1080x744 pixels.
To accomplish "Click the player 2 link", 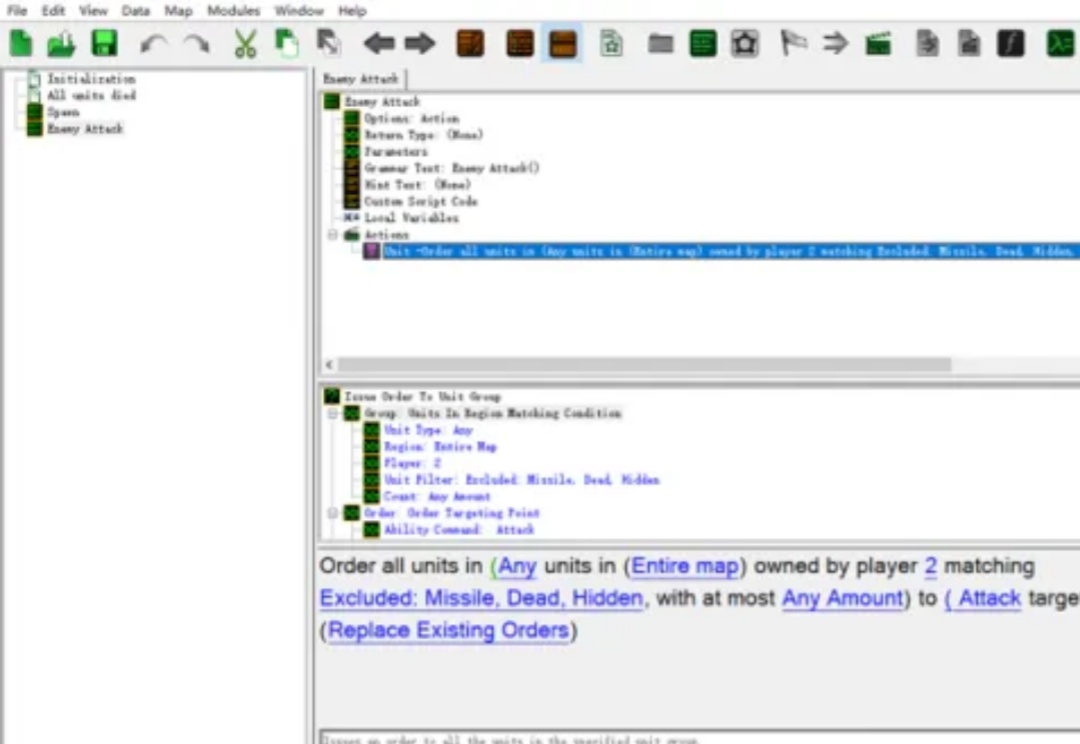I will pos(931,566).
